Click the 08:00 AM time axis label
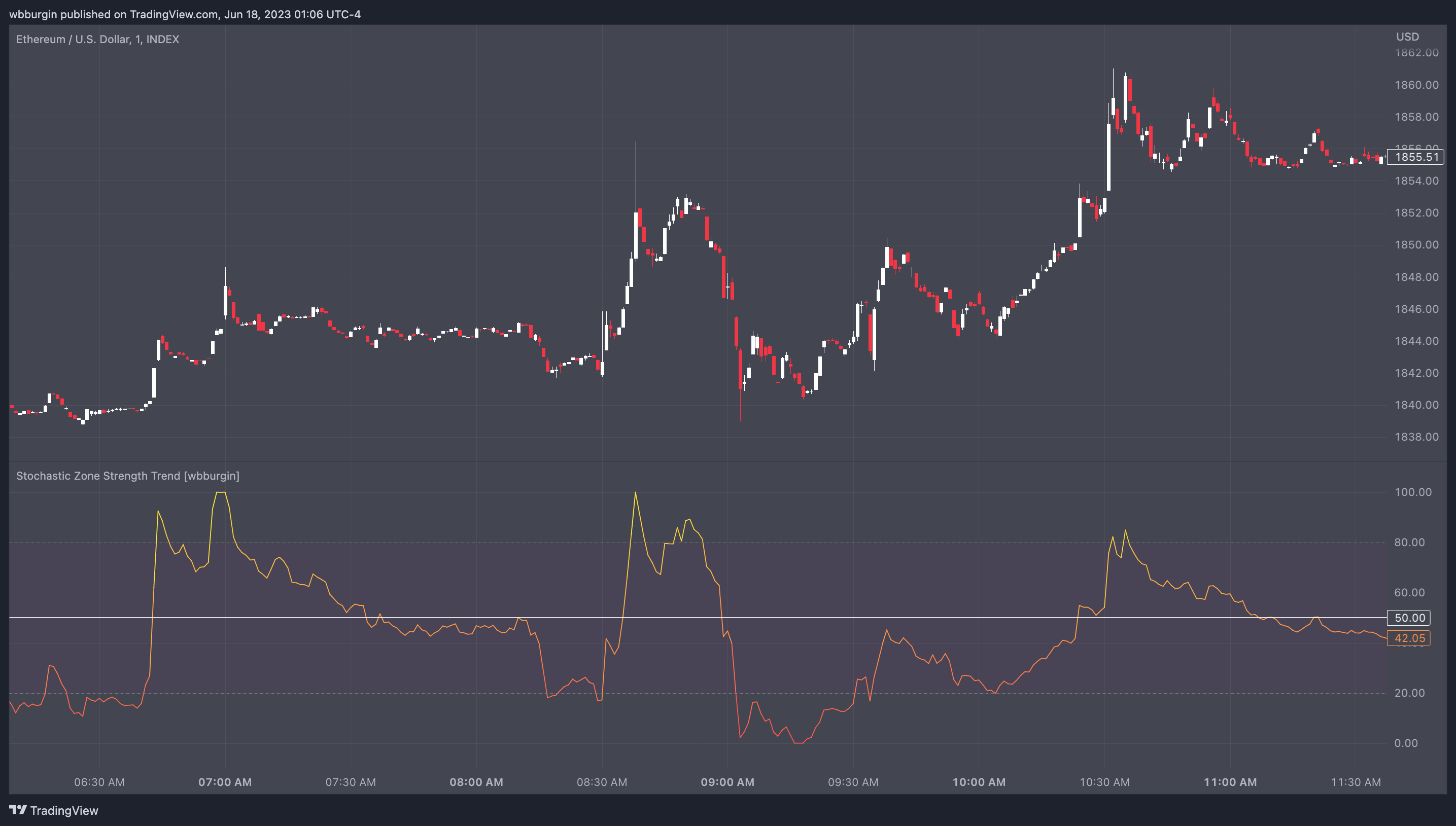This screenshot has height=826, width=1456. [476, 782]
